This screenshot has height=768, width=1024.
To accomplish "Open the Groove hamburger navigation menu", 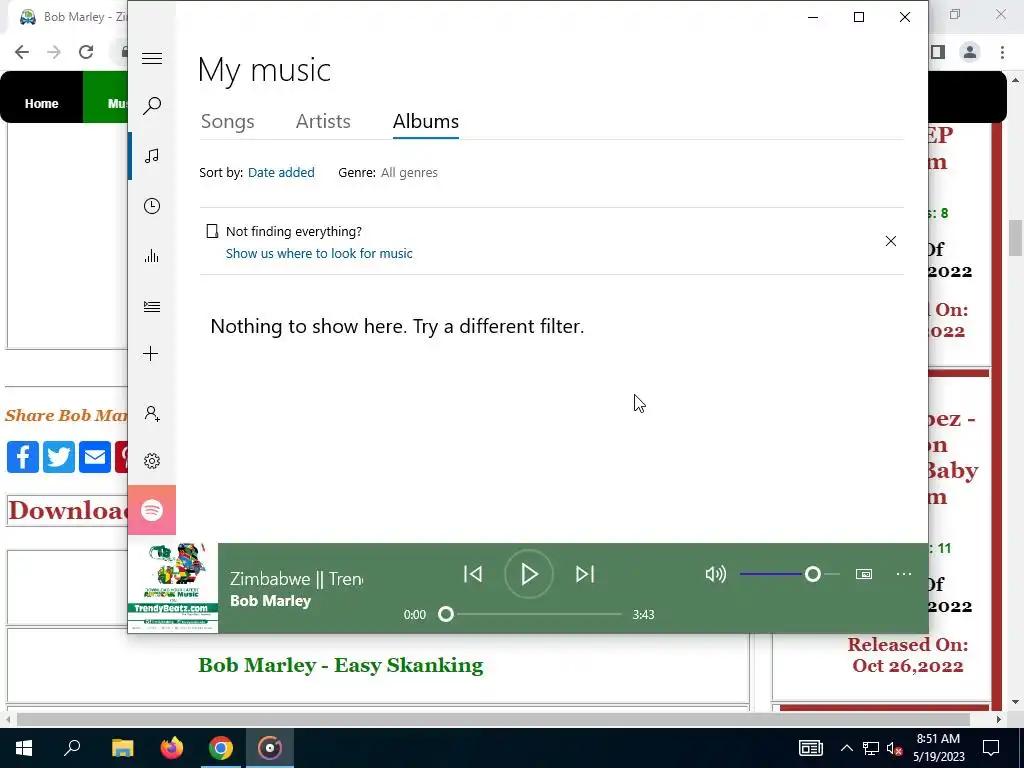I will tap(152, 58).
